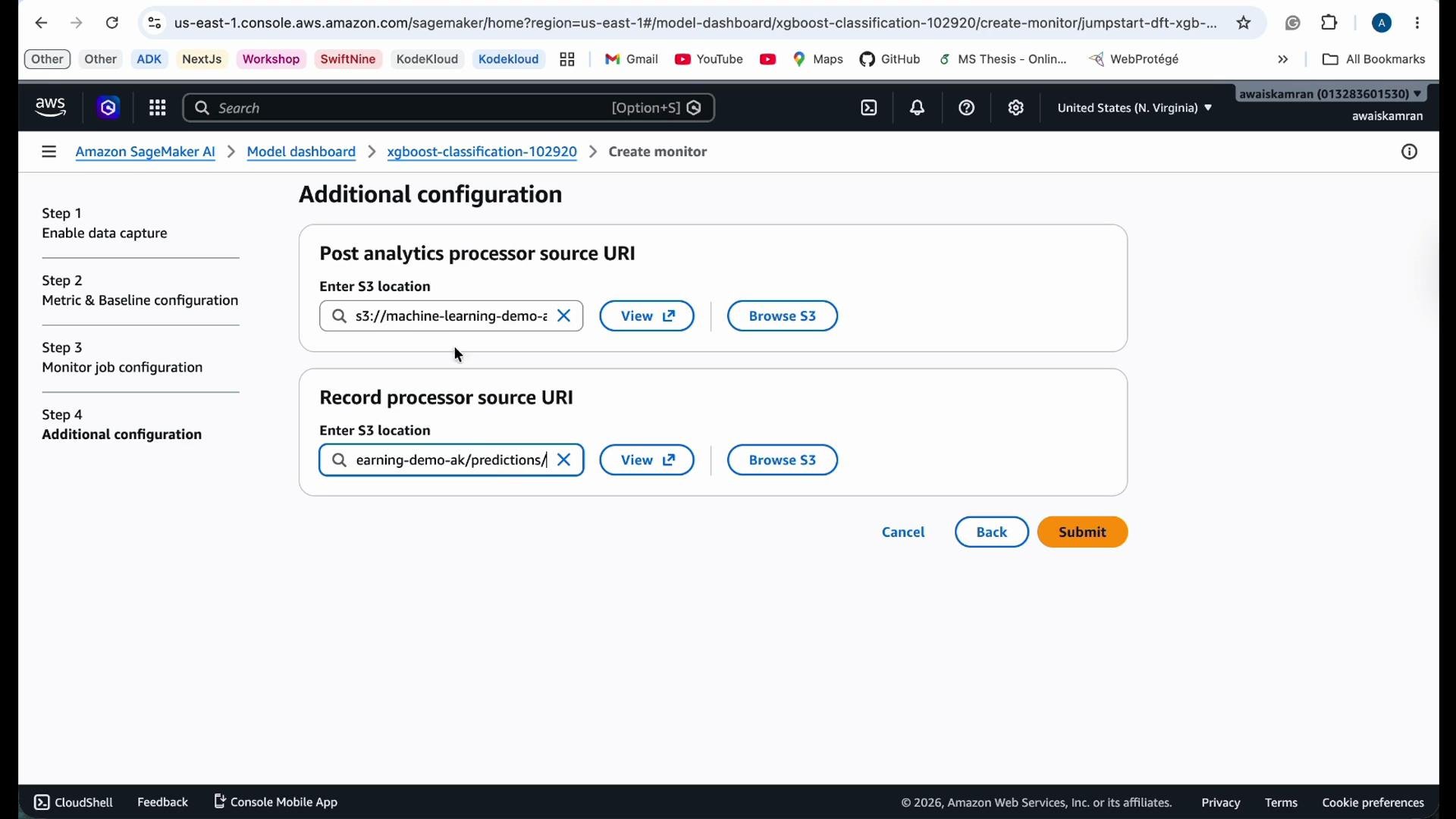Click the grammar extension icon in toolbar
Image resolution: width=1456 pixels, height=819 pixels.
tap(1294, 24)
